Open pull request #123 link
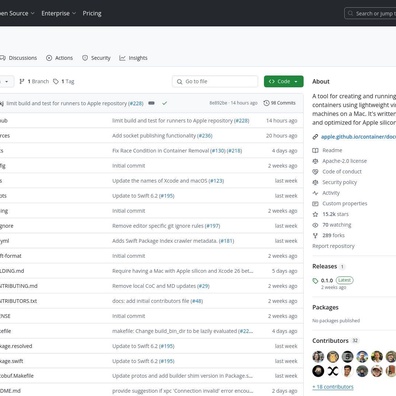The image size is (396, 396). point(216,181)
